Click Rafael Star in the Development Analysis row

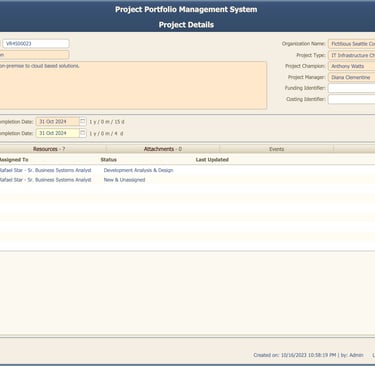[45, 170]
